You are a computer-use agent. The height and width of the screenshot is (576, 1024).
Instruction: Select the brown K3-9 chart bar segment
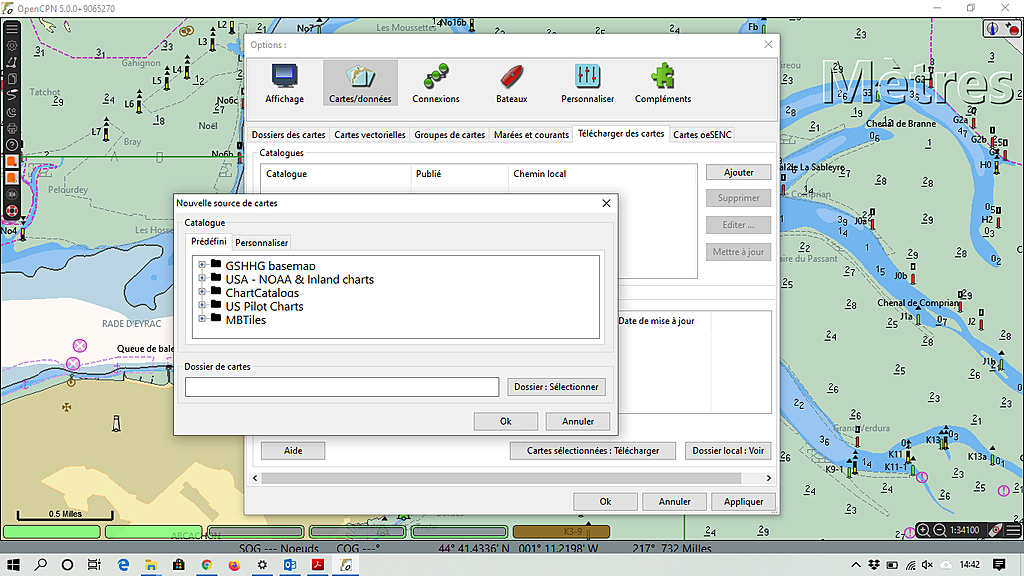[561, 532]
